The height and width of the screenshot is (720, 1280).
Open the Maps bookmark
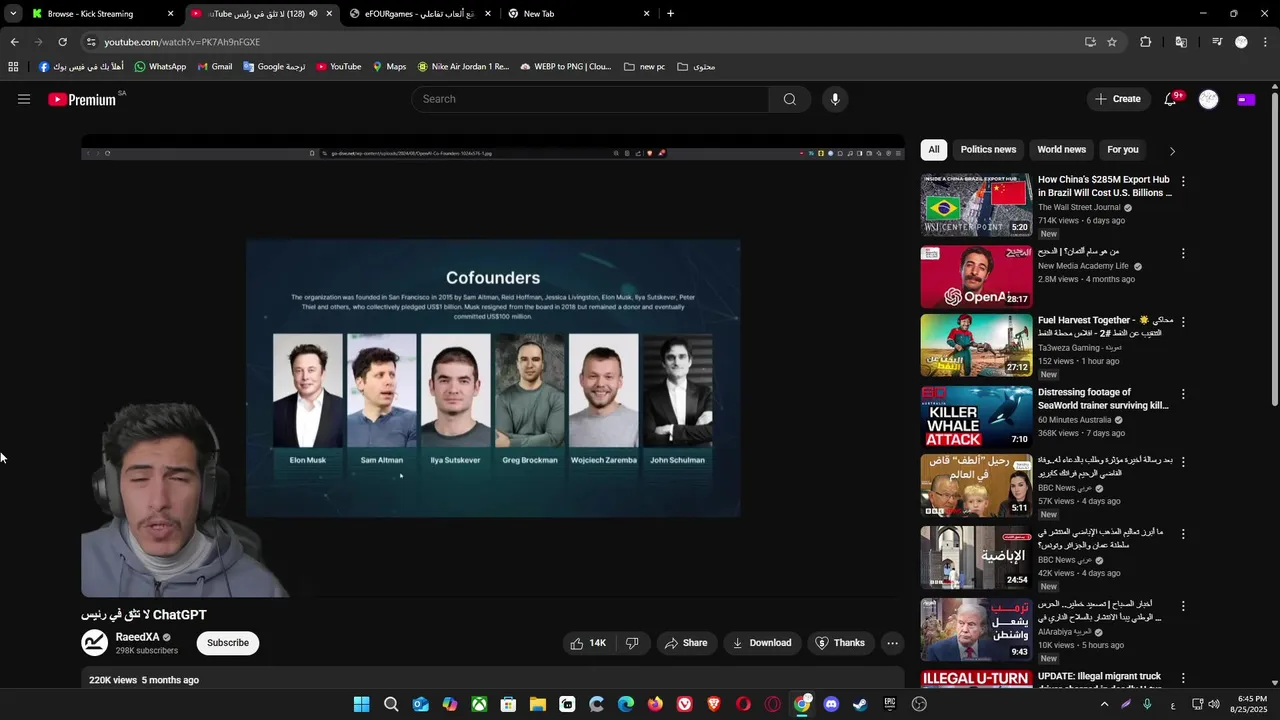coord(389,67)
